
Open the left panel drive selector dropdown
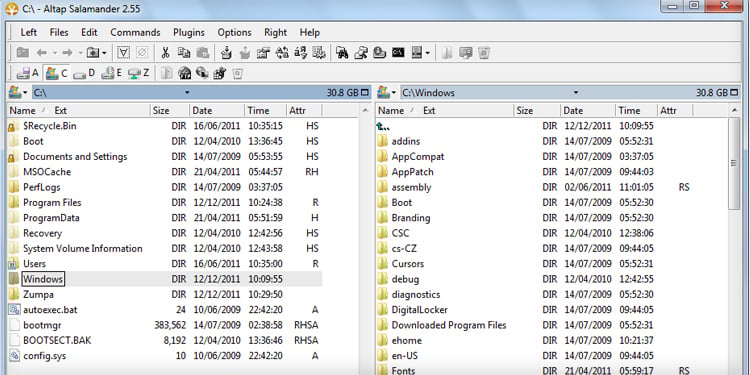pos(18,92)
